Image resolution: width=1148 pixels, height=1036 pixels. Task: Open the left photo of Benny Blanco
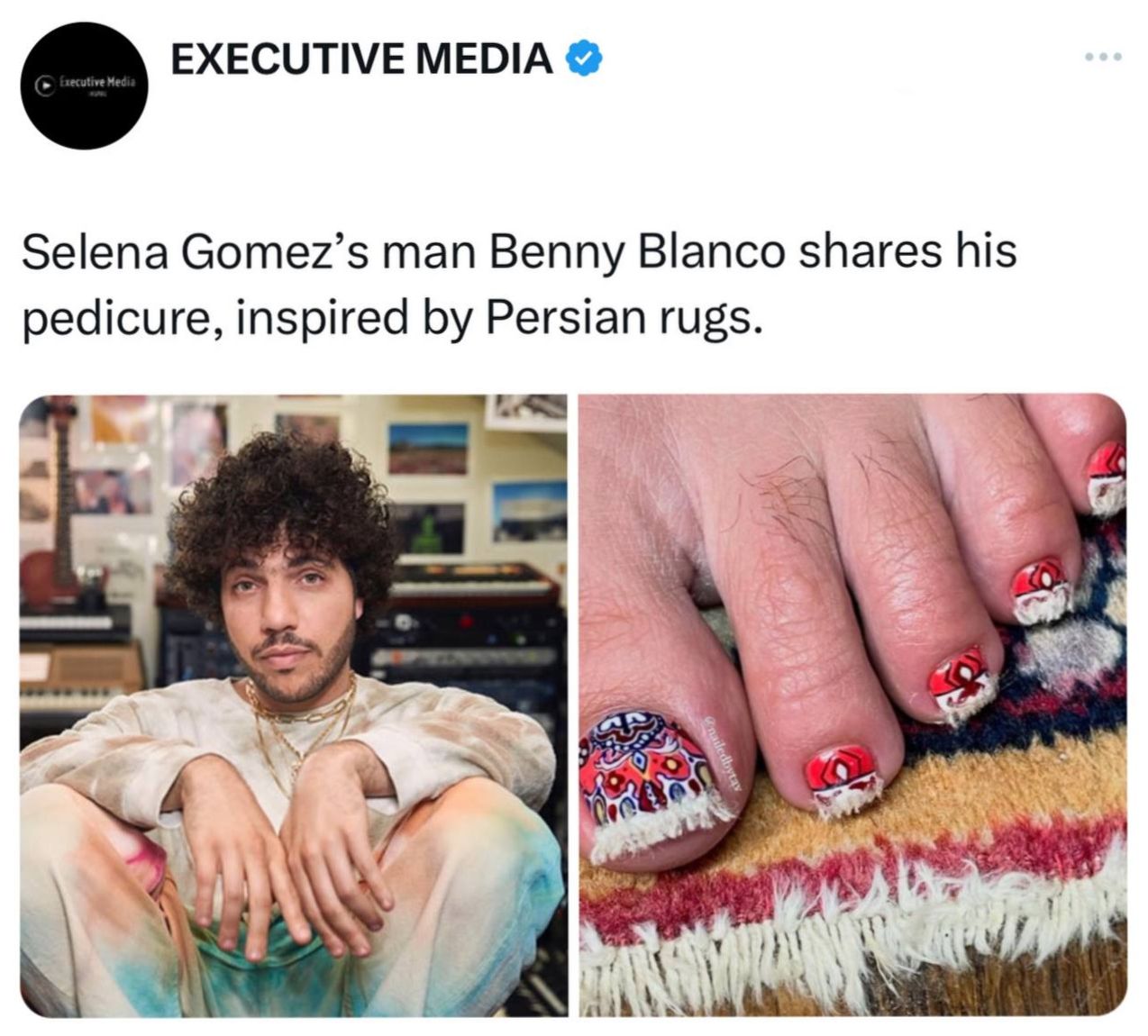294,705
